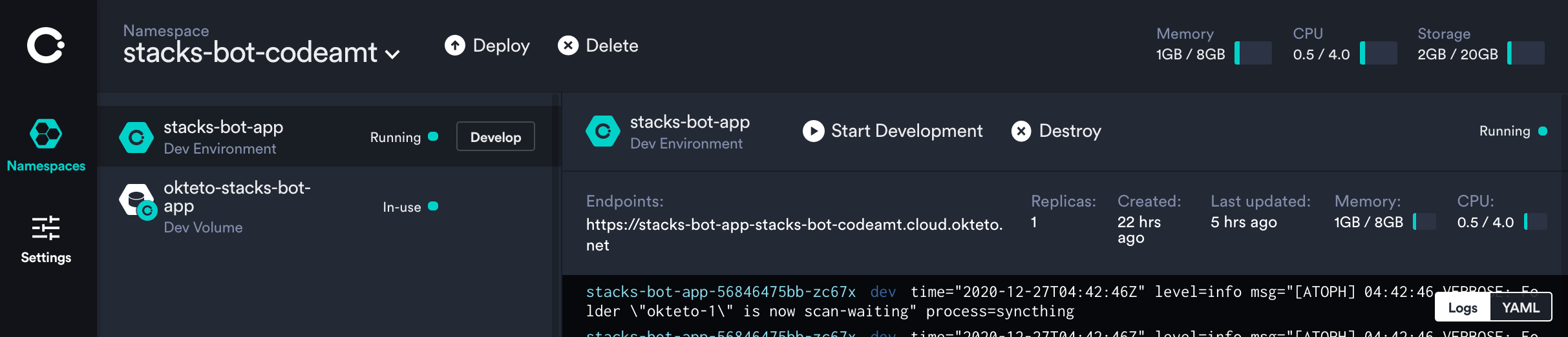
Task: Click the '2GB / 20GB' storage value
Action: pyautogui.click(x=1457, y=54)
